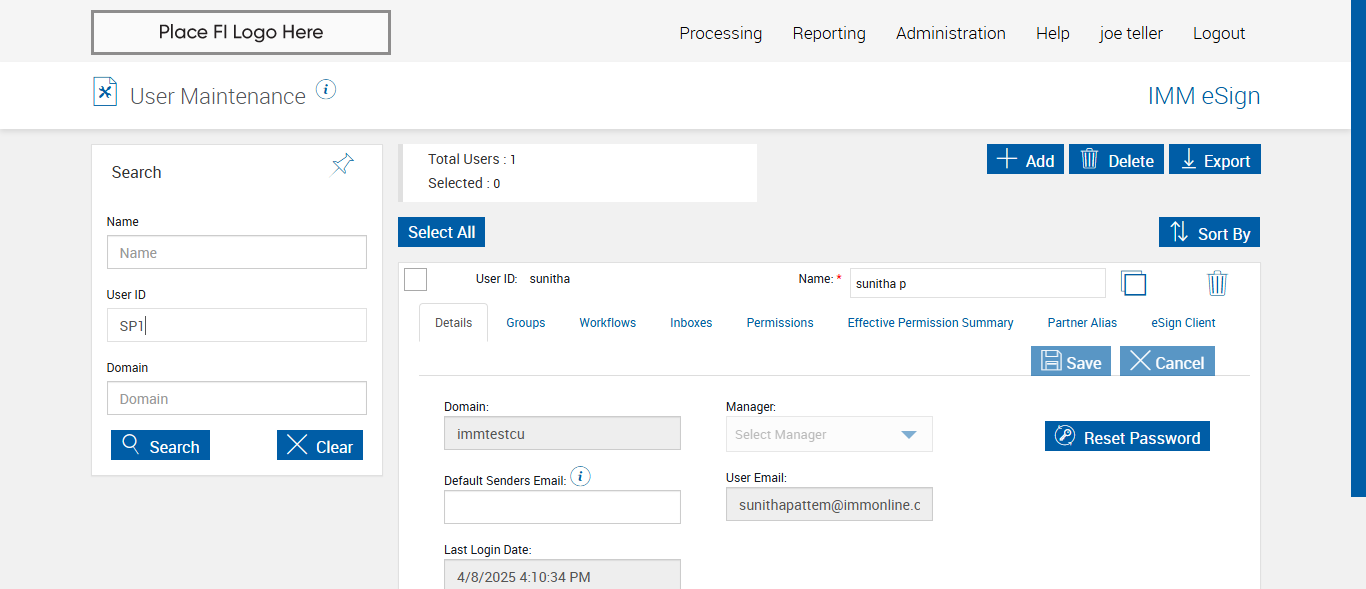Click the Export download button
1366x589 pixels.
click(1214, 160)
